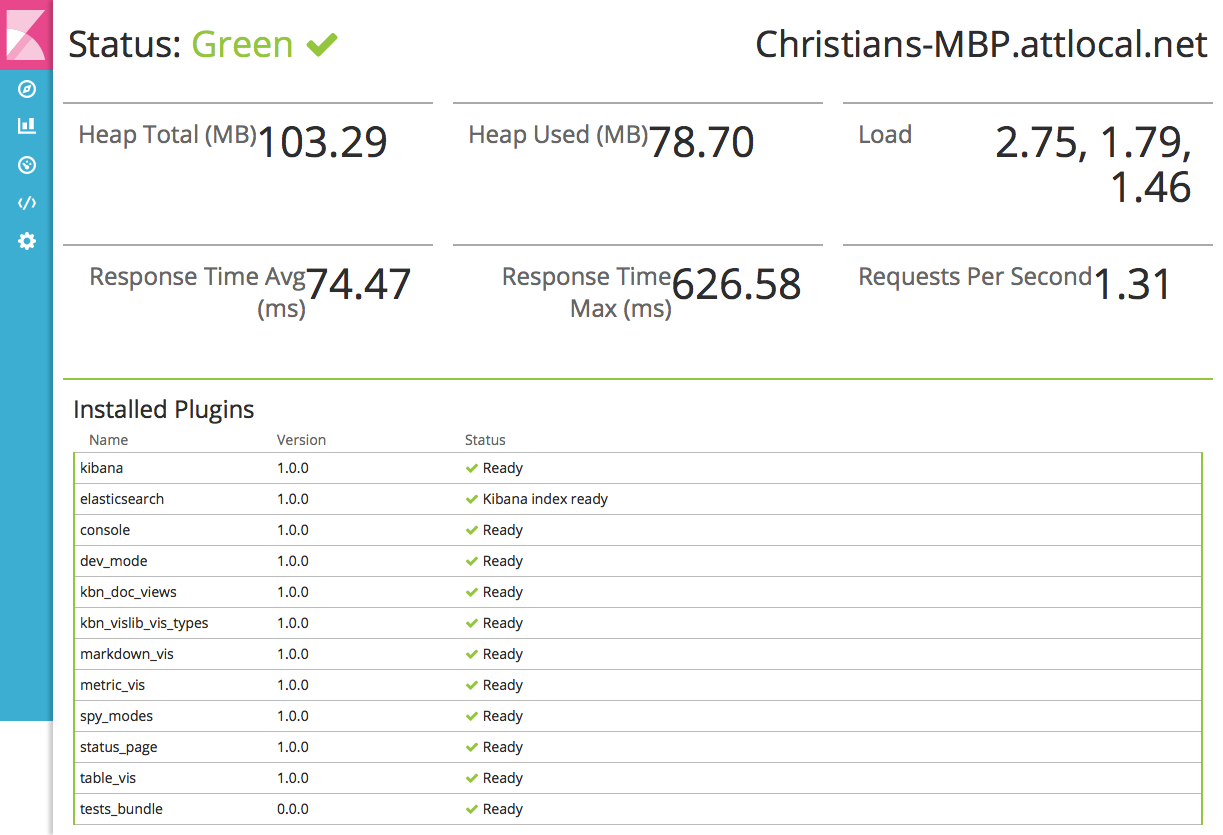Click the Requests Per Second value 1.31
This screenshot has height=835, width=1223.
point(1132,284)
